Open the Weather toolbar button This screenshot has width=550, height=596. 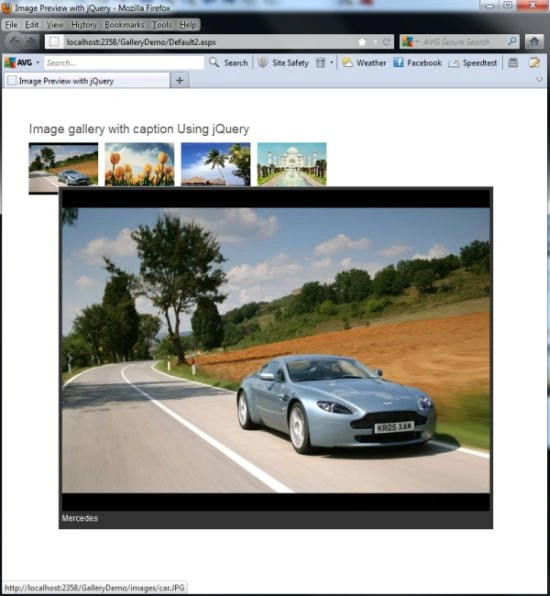pyautogui.click(x=364, y=63)
